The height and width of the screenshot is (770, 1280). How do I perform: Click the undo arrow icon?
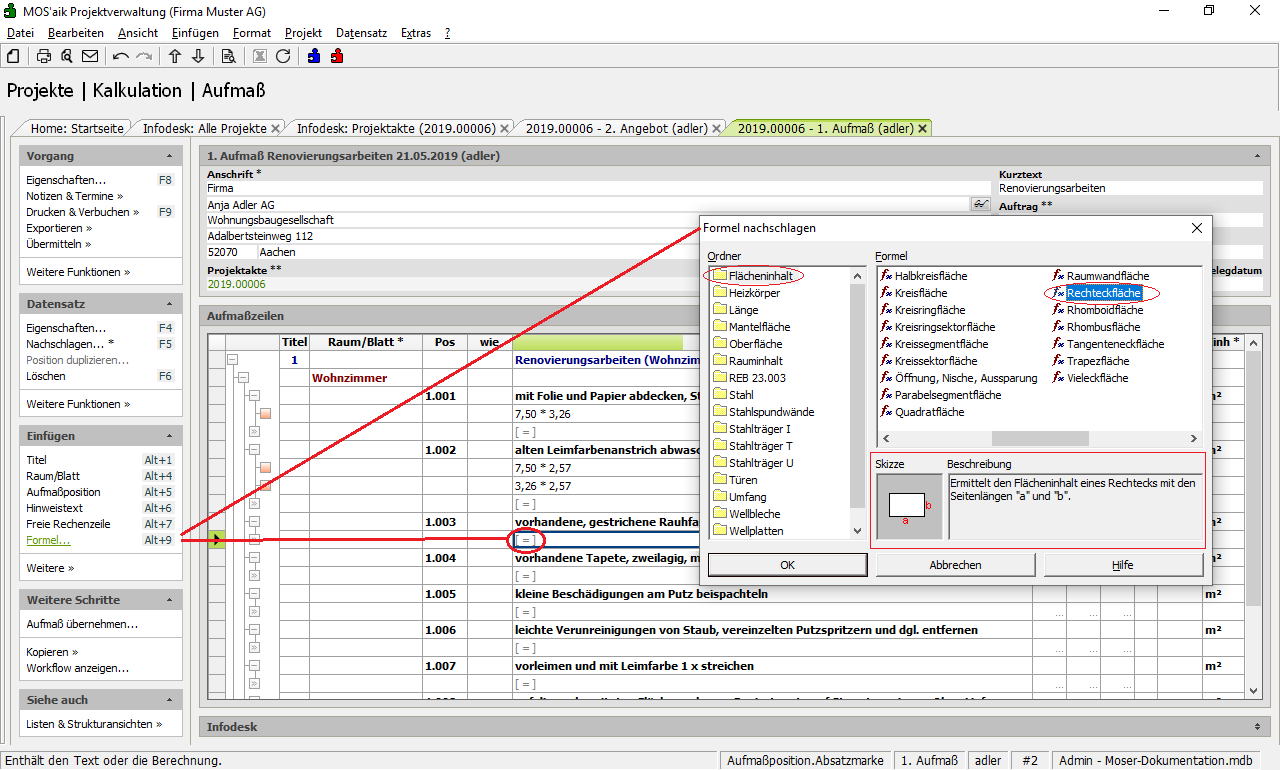point(121,56)
